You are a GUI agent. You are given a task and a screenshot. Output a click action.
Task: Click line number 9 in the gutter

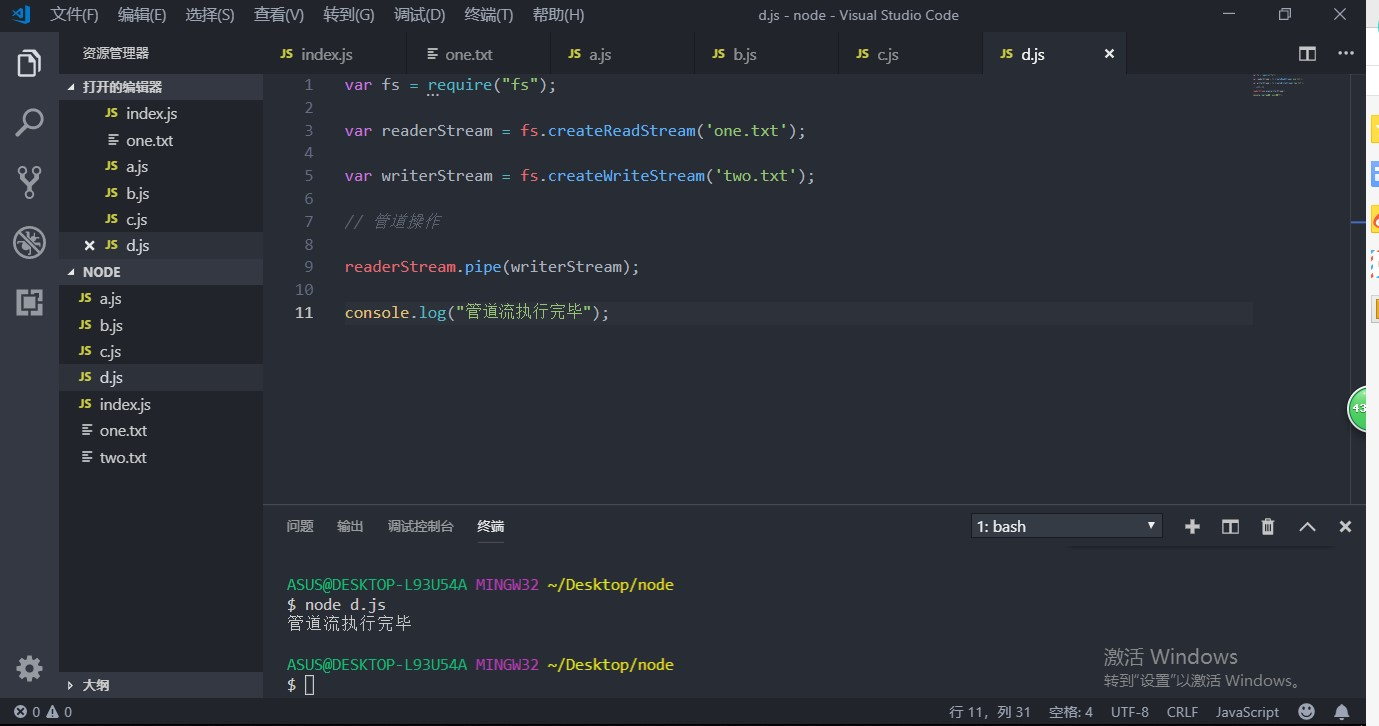coord(309,267)
